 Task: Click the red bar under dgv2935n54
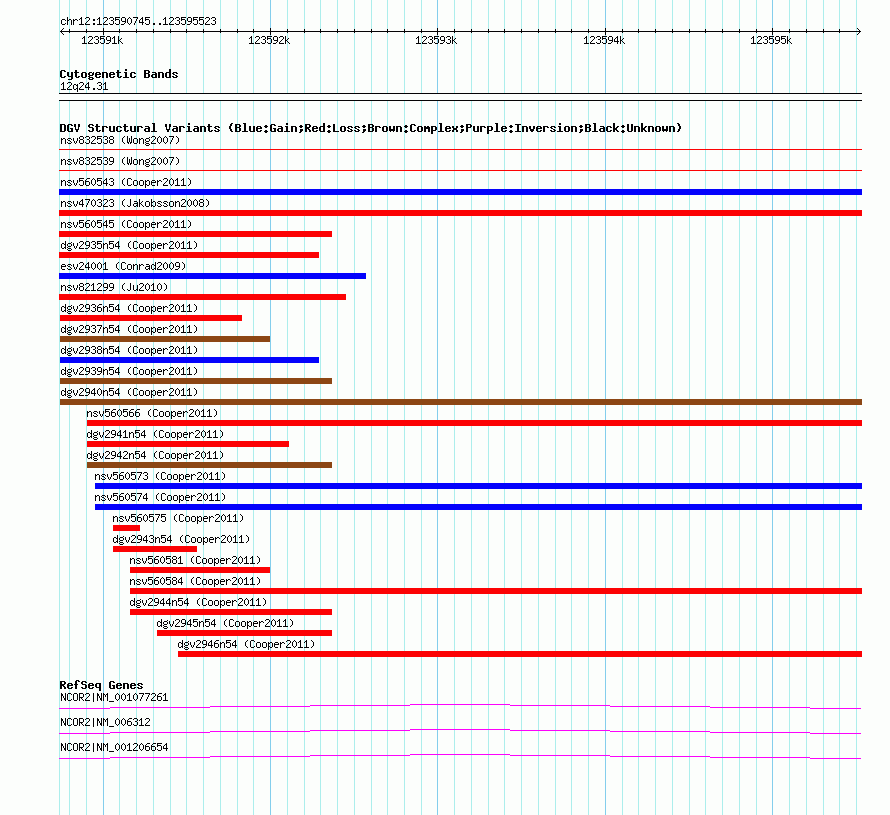[x=189, y=255]
